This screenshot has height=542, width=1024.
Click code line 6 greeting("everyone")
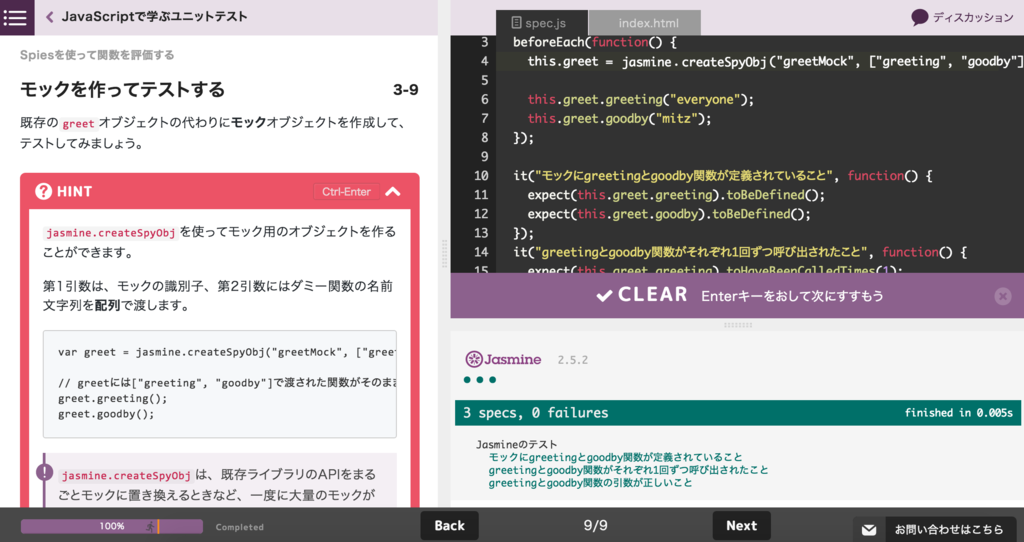pyautogui.click(x=641, y=99)
